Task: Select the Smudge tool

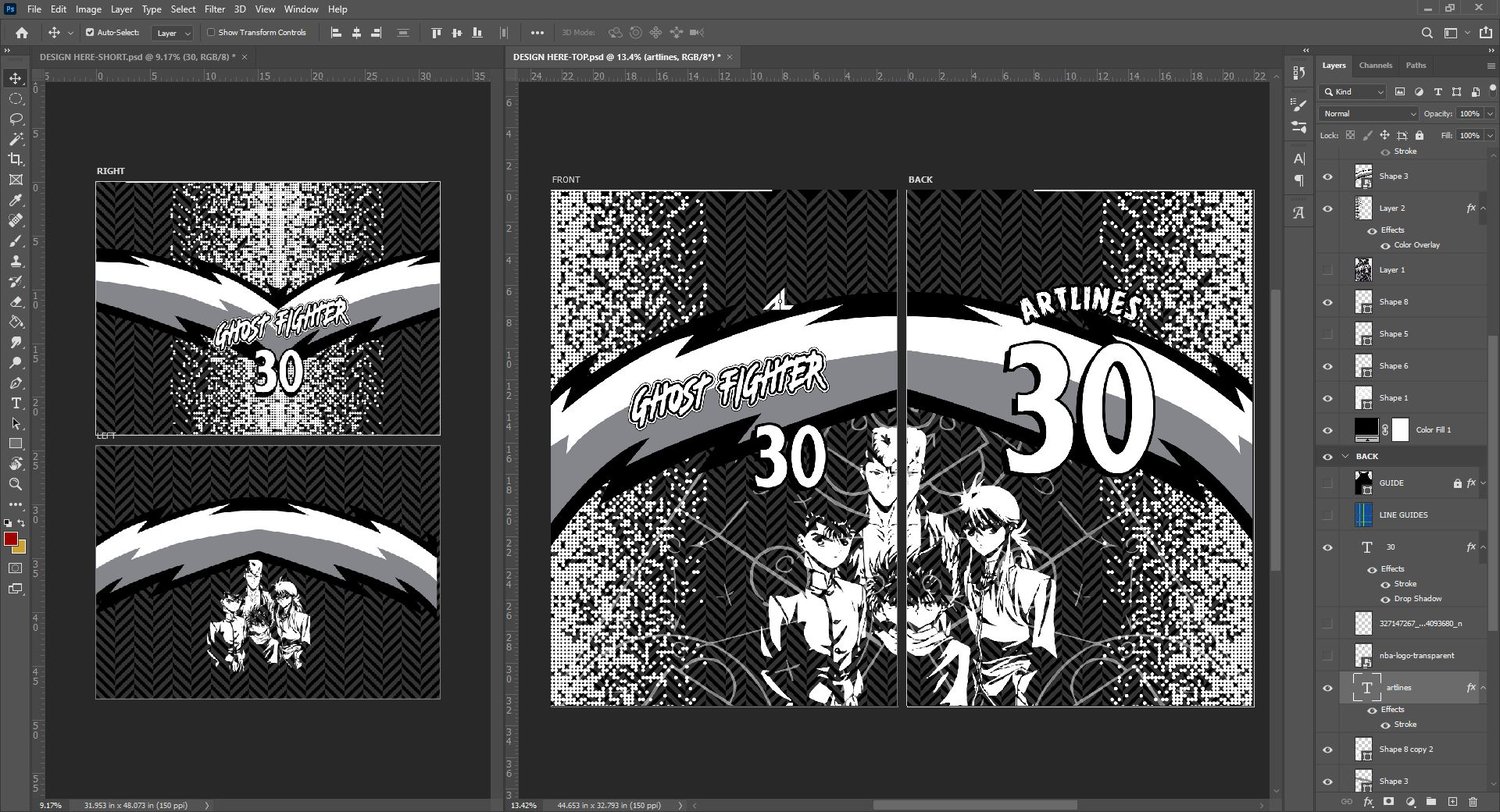Action: [15, 342]
